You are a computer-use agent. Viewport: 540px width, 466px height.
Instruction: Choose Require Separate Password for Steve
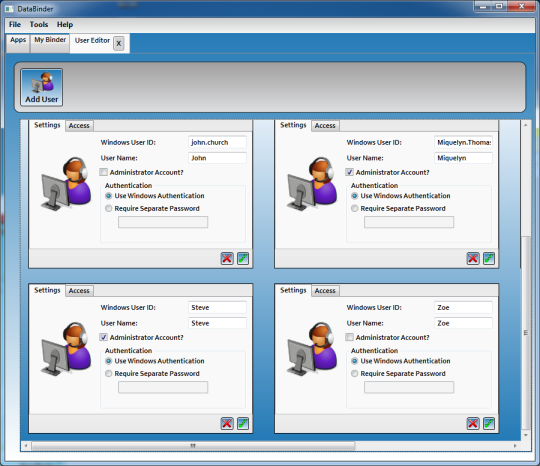[x=108, y=373]
